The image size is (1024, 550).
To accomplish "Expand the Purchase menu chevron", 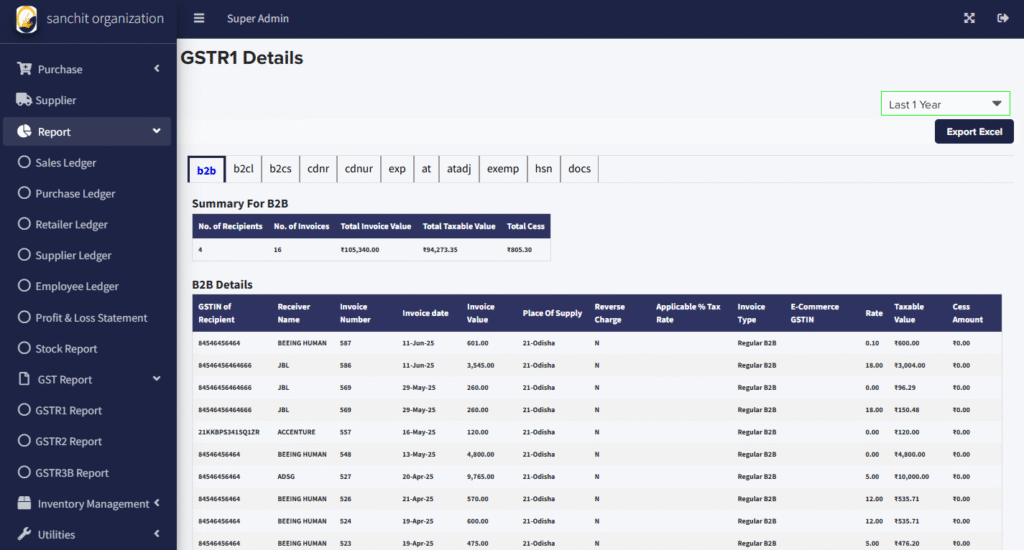I will (157, 69).
